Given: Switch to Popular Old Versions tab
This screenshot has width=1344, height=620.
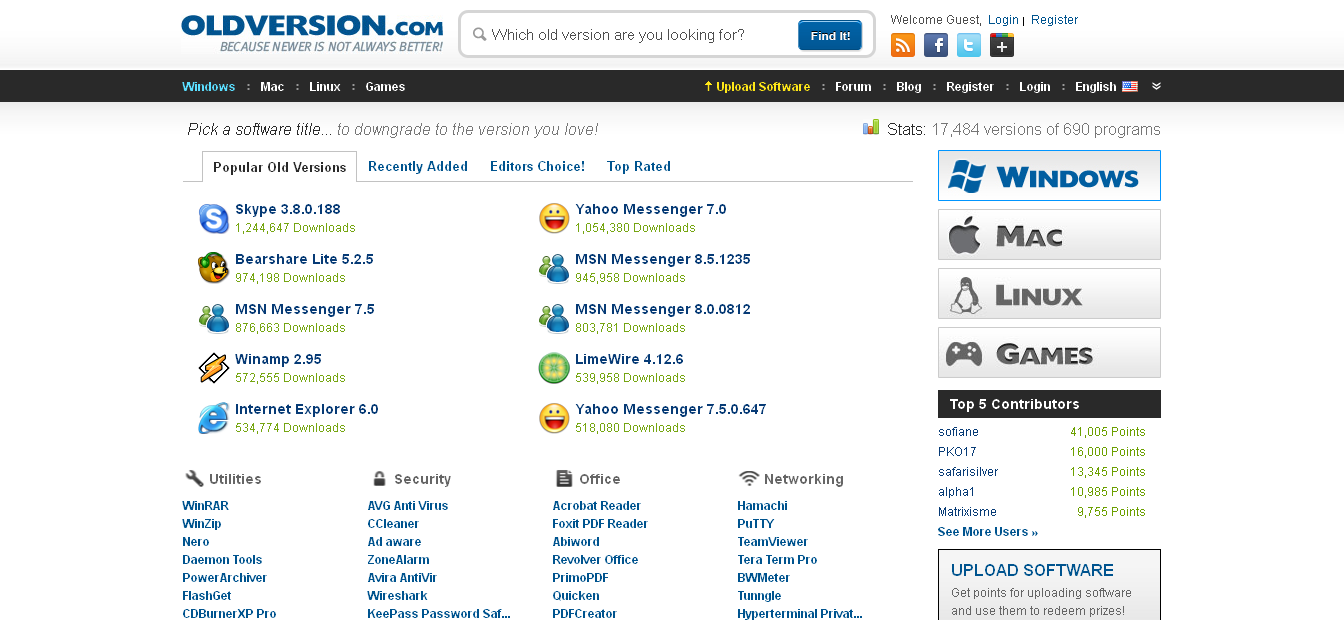Looking at the screenshot, I should point(279,167).
